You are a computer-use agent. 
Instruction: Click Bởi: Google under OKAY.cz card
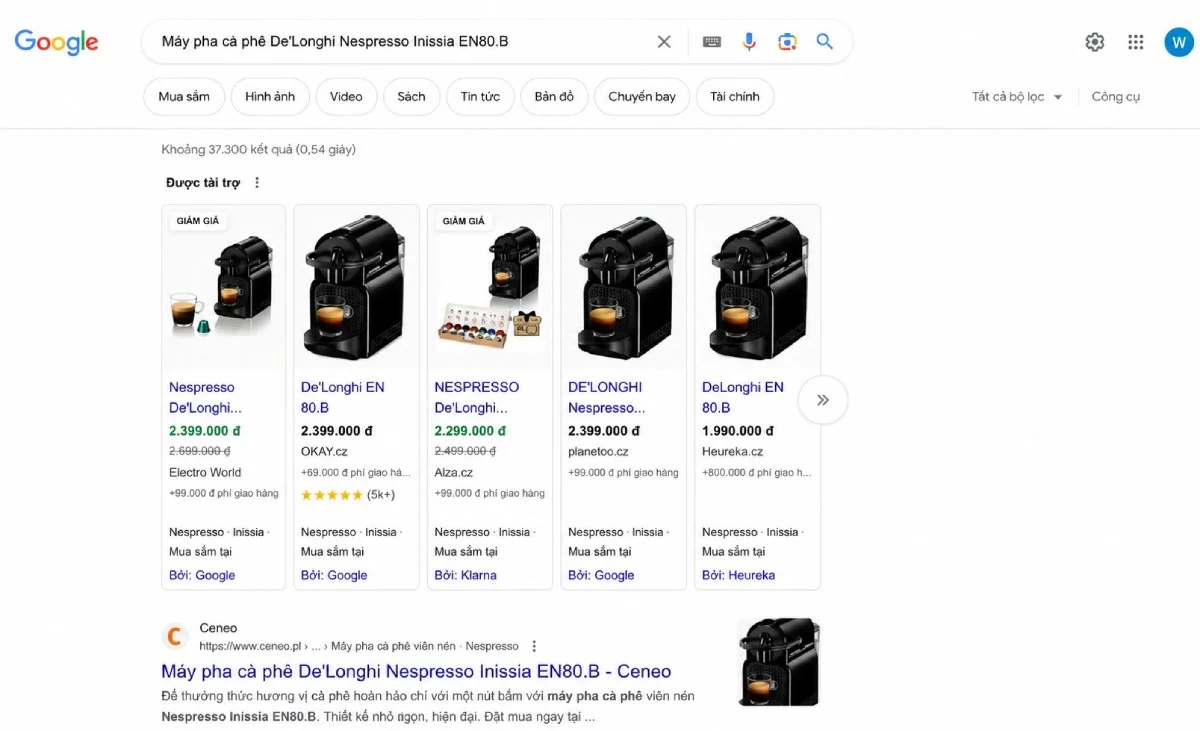(x=334, y=575)
